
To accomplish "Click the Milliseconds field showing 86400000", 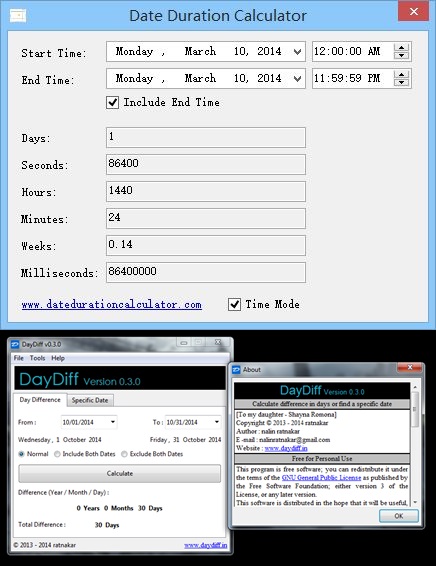I will [x=206, y=273].
